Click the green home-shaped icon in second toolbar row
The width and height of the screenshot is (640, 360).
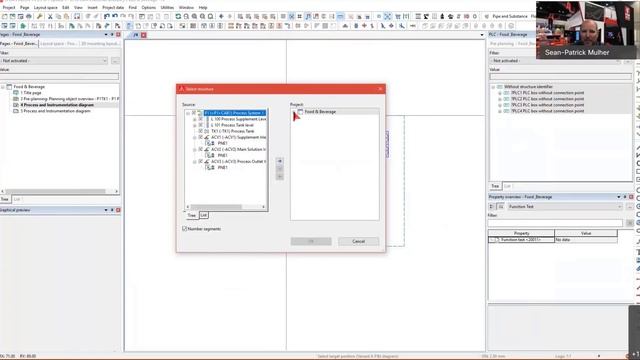point(23,26)
